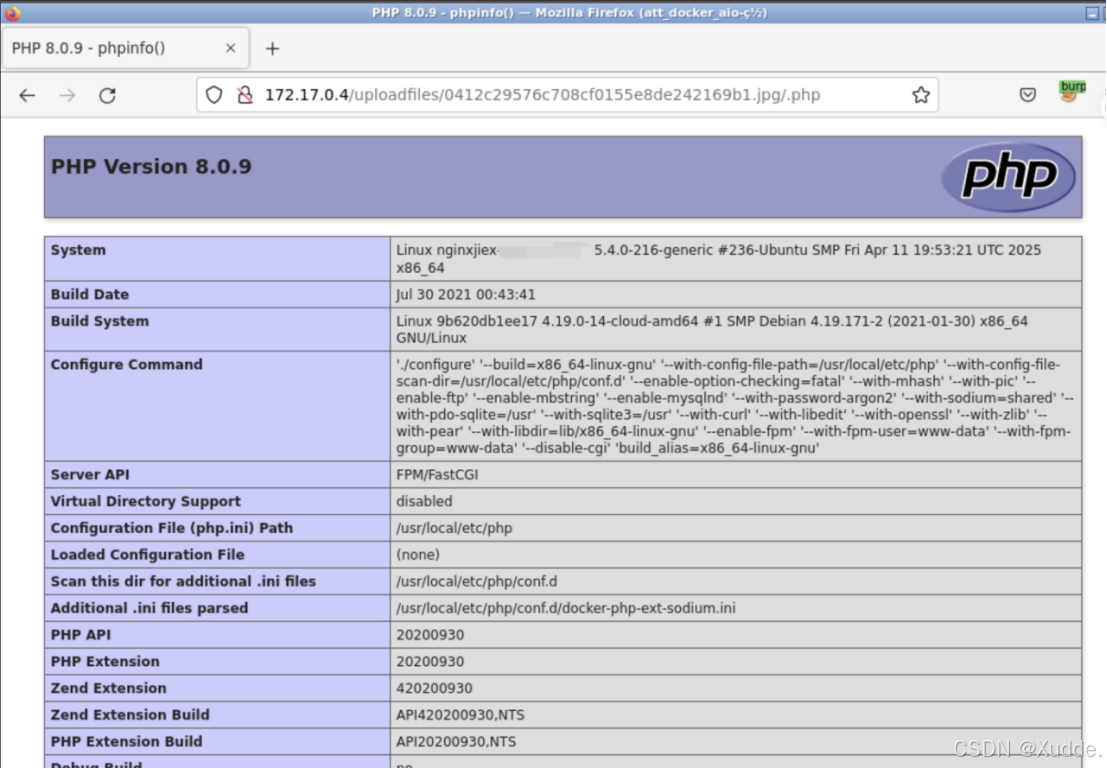Click the PHP Extension row label
The image size is (1107, 769).
(x=105, y=662)
